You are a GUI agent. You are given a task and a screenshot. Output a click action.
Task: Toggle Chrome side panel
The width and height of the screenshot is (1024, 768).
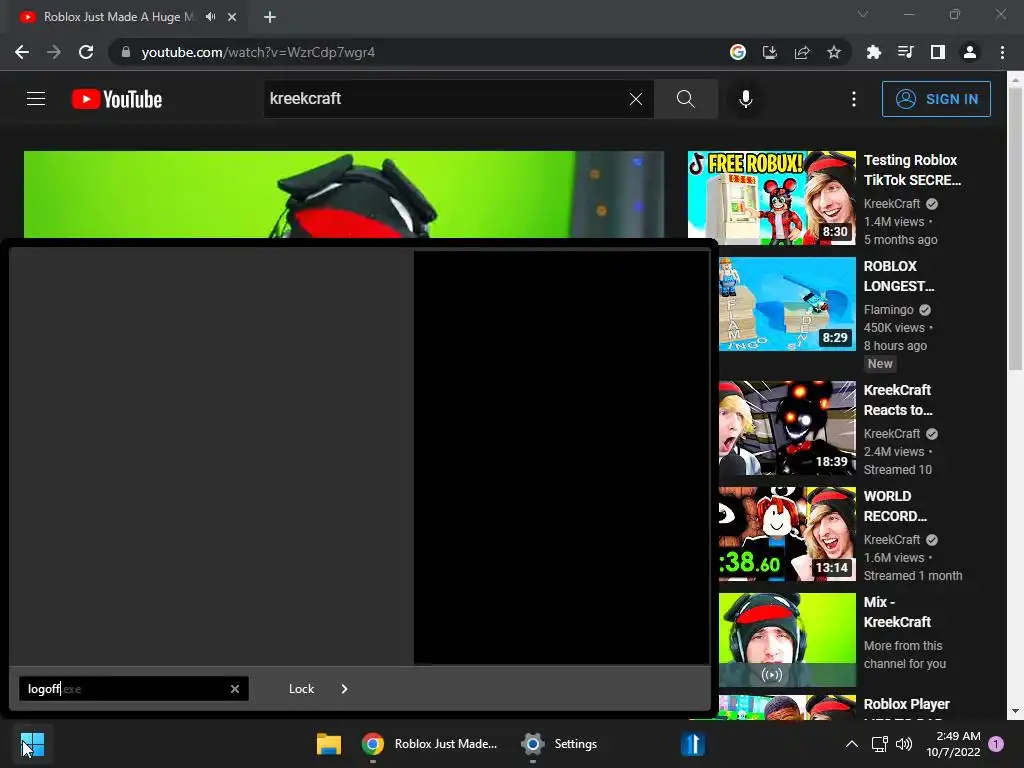click(938, 52)
